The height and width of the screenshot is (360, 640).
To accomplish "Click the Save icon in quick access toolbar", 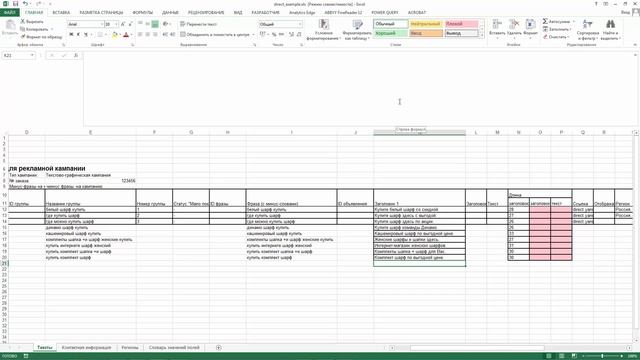I will coord(16,4).
